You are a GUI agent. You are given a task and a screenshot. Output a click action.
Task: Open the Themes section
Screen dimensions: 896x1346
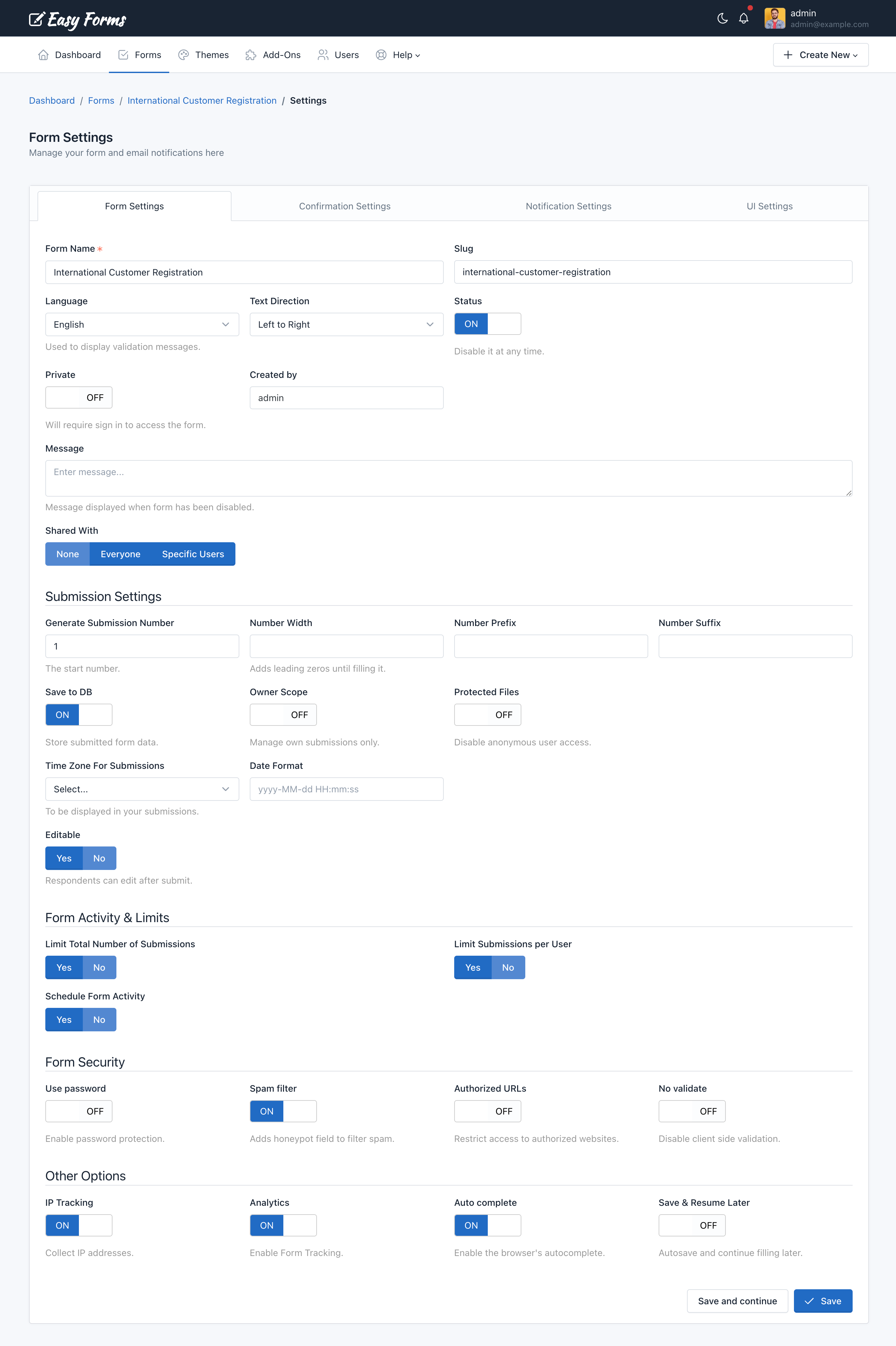(203, 54)
